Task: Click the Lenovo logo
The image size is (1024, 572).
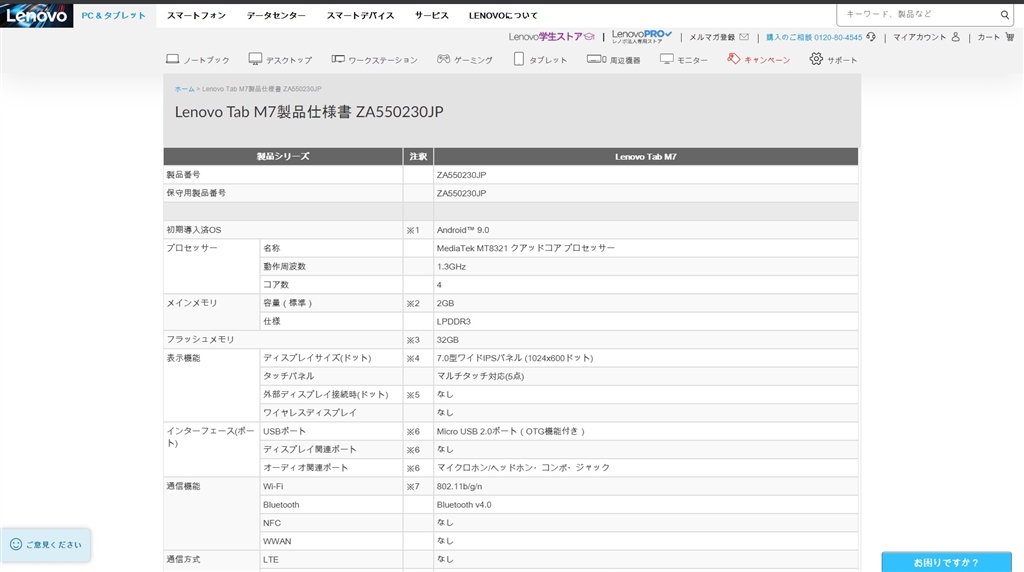Action: tap(37, 15)
